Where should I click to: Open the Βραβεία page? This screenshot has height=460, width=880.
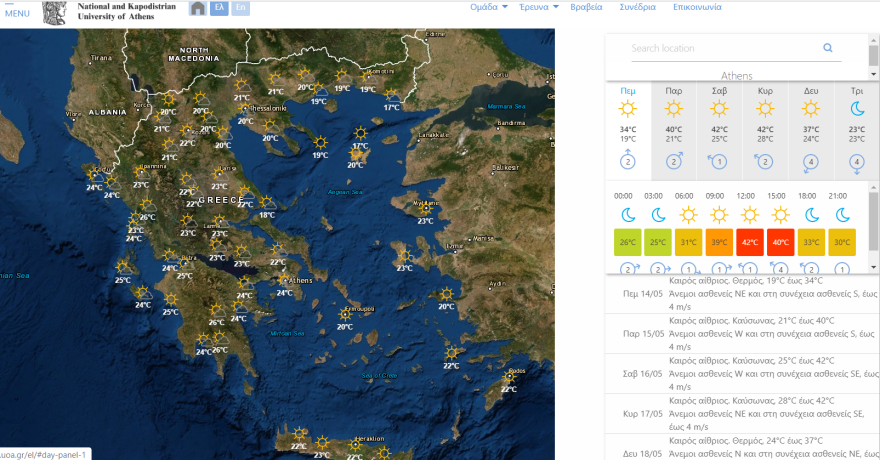pos(586,7)
